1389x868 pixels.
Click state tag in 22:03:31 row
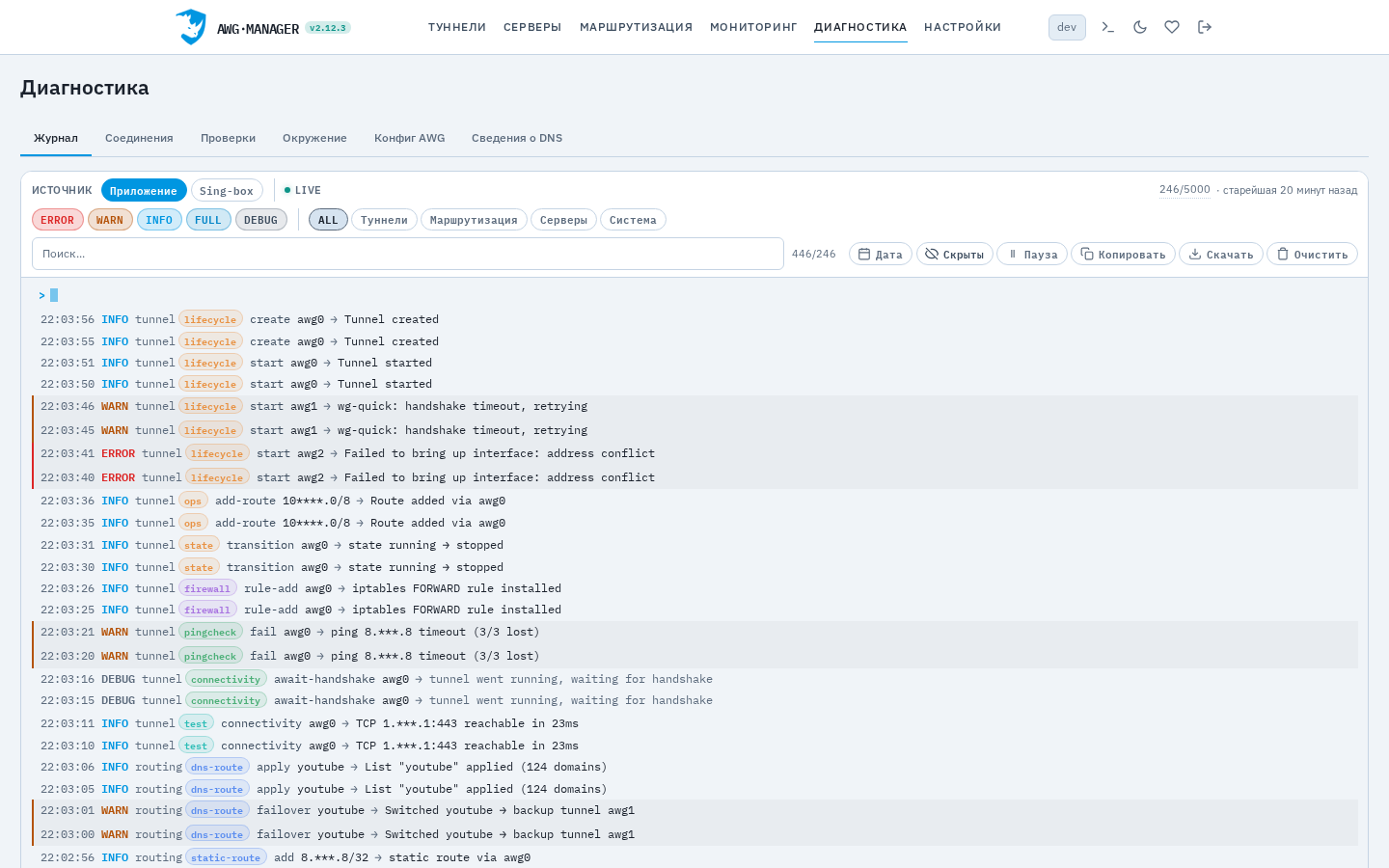click(x=199, y=545)
